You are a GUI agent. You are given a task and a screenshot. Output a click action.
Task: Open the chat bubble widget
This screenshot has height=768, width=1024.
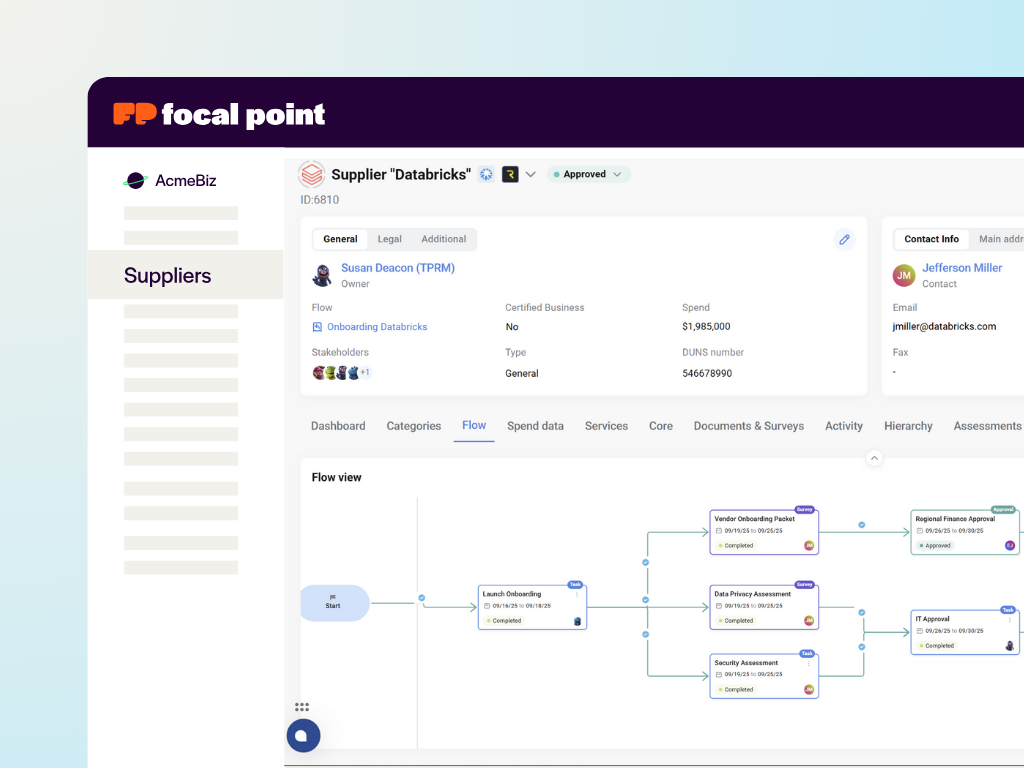(302, 736)
